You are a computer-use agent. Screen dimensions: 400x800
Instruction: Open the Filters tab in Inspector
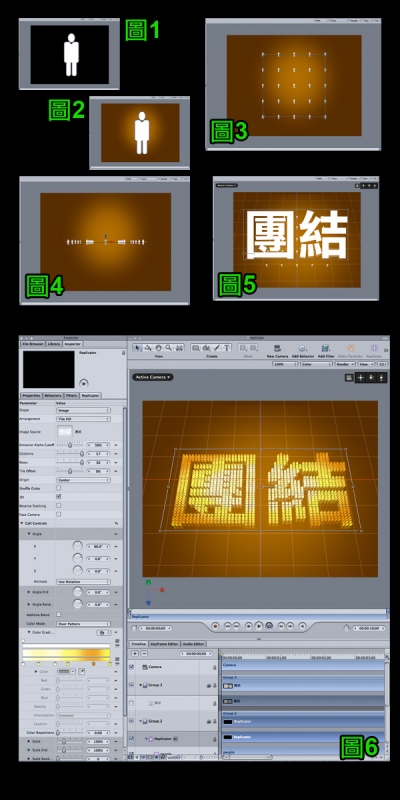pyautogui.click(x=72, y=395)
